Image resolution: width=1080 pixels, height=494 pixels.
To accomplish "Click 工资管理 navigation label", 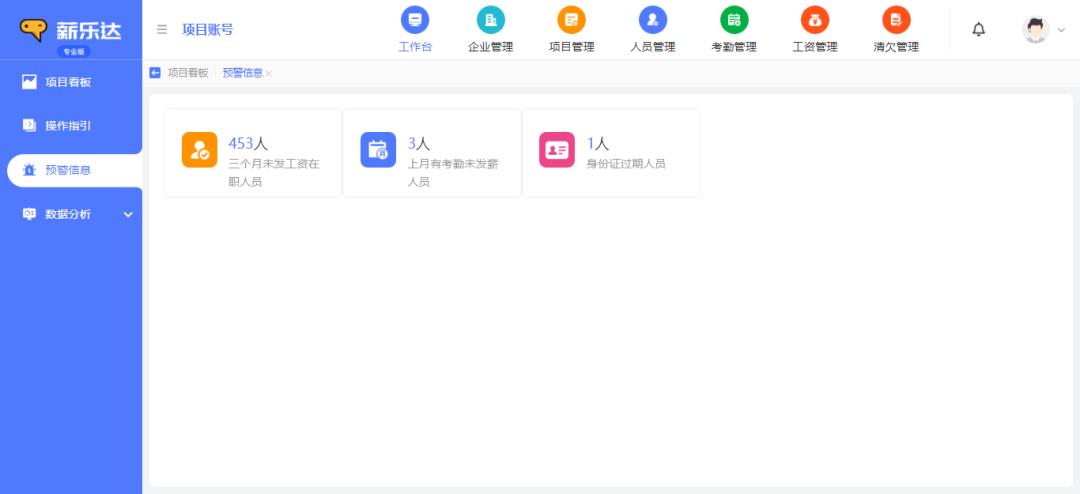I will pos(815,47).
